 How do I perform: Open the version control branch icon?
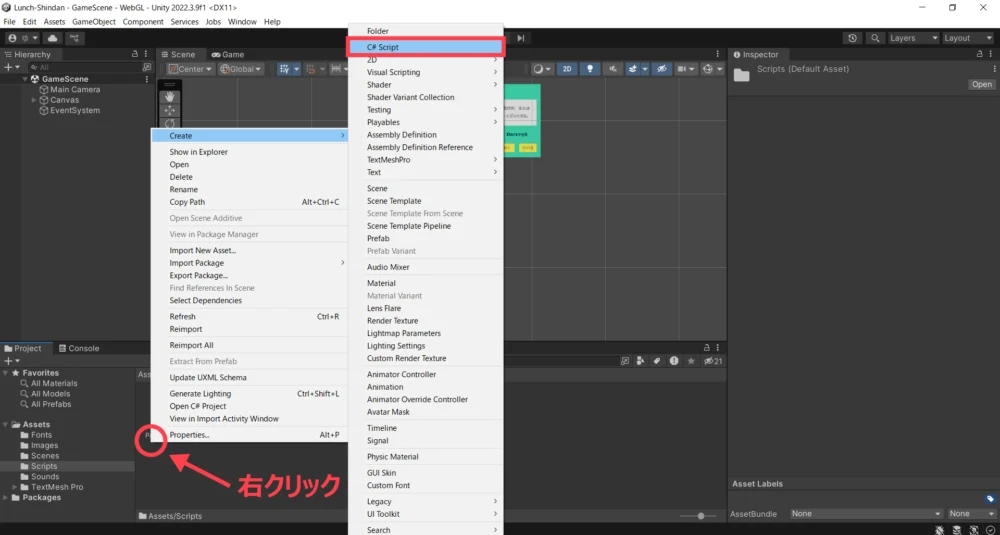click(x=75, y=38)
